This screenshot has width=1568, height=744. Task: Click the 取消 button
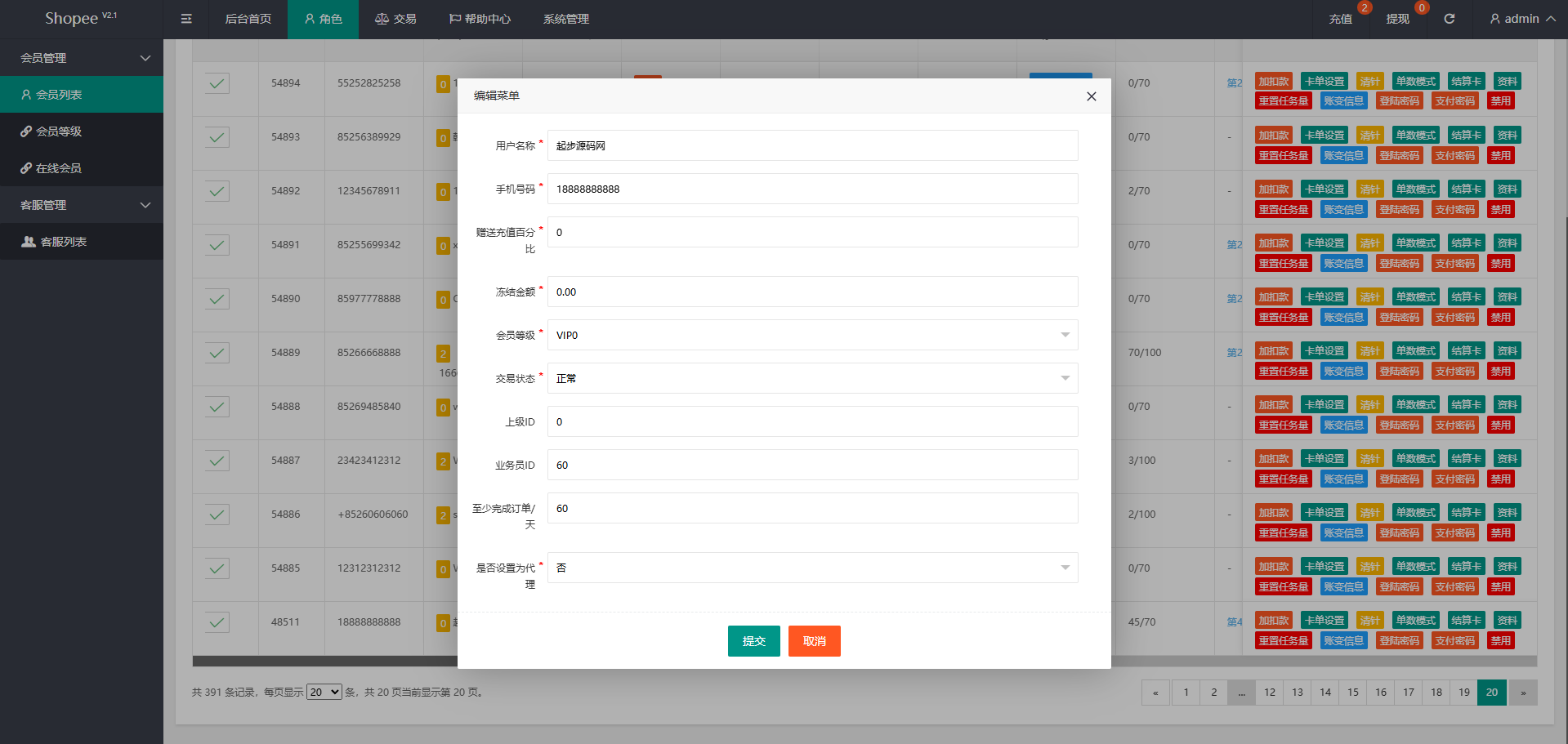coord(814,641)
